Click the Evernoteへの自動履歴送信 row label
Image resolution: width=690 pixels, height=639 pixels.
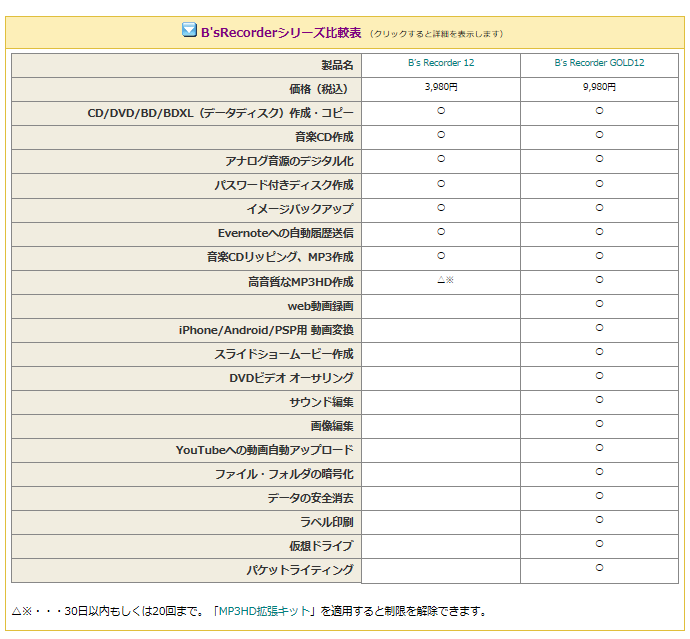pos(286,233)
